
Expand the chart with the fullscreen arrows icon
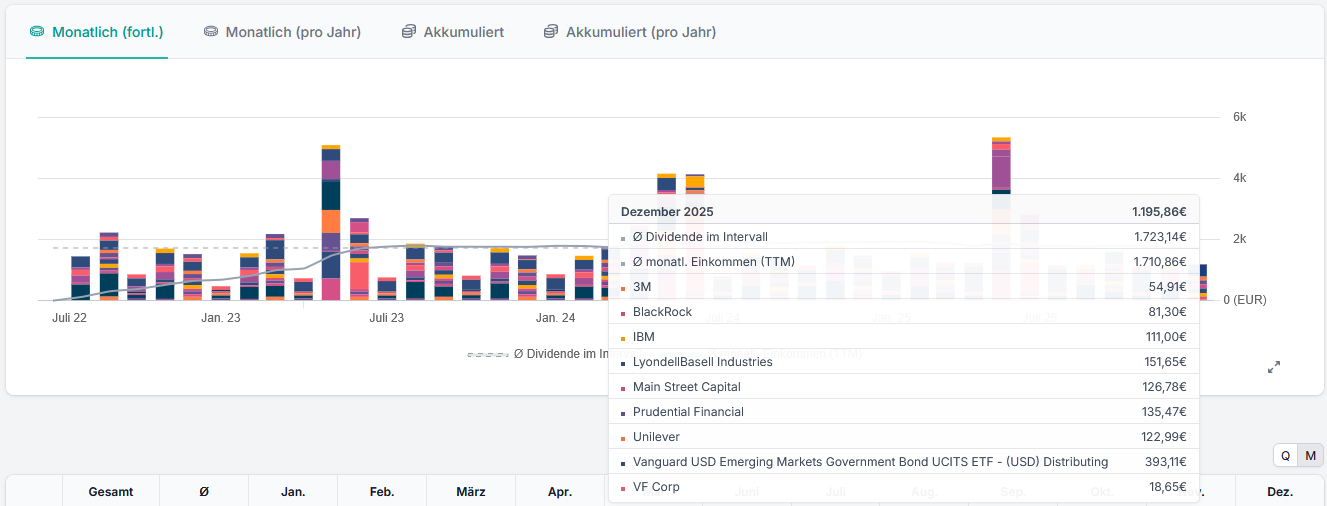[1274, 367]
